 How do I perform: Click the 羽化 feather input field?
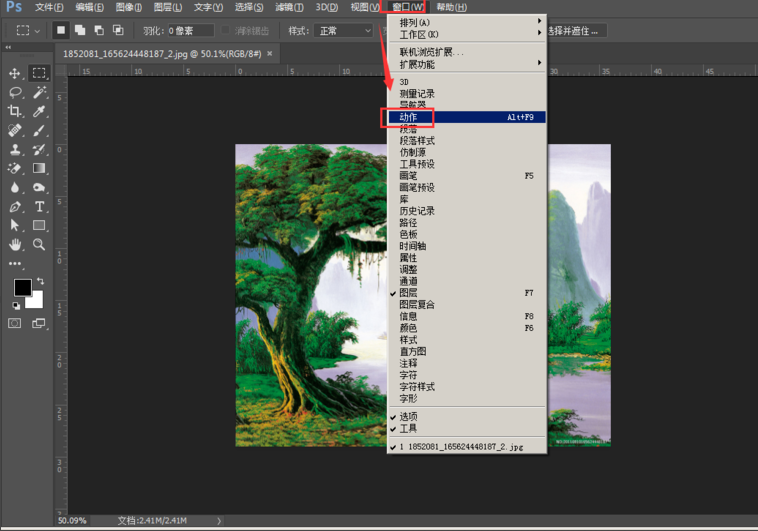click(189, 31)
